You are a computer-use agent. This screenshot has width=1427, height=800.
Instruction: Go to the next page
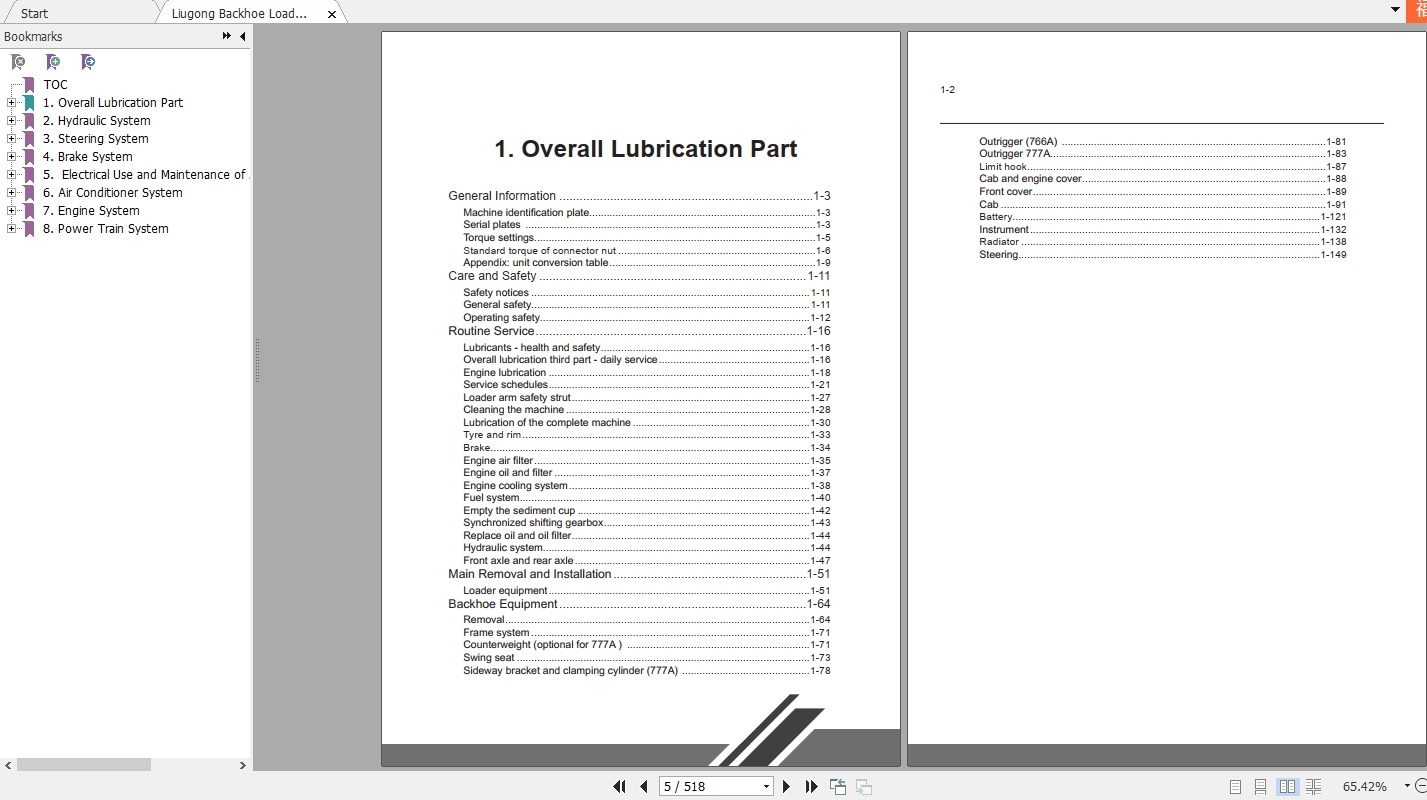pos(786,787)
